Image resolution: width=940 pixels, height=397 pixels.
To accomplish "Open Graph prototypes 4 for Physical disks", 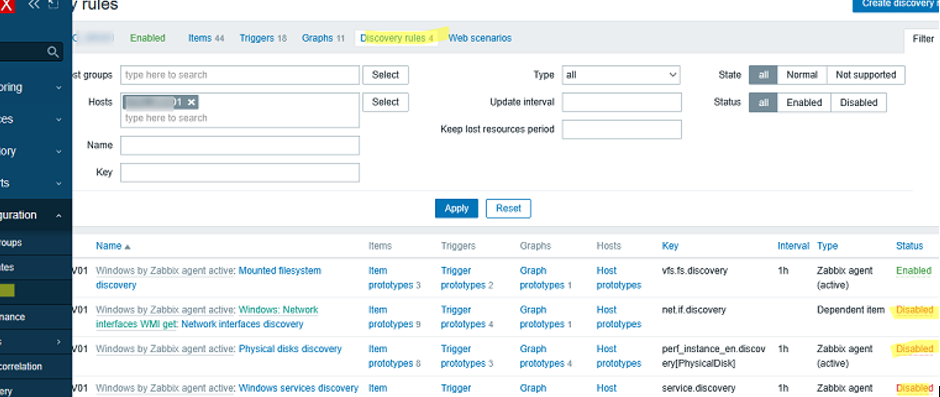I will click(546, 356).
